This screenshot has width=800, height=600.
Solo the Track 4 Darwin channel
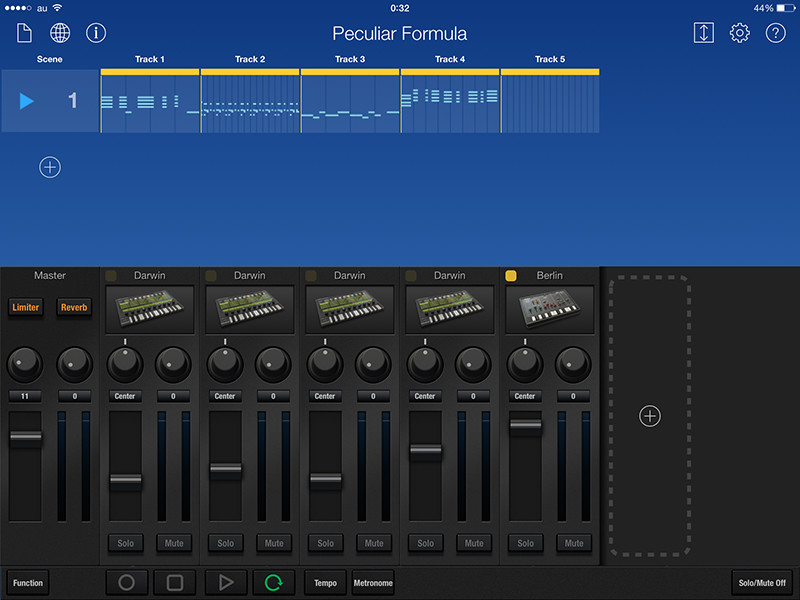[x=426, y=543]
